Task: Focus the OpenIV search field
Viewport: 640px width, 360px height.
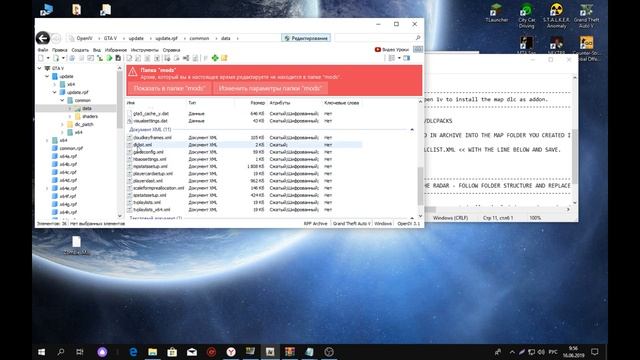Action: point(378,38)
